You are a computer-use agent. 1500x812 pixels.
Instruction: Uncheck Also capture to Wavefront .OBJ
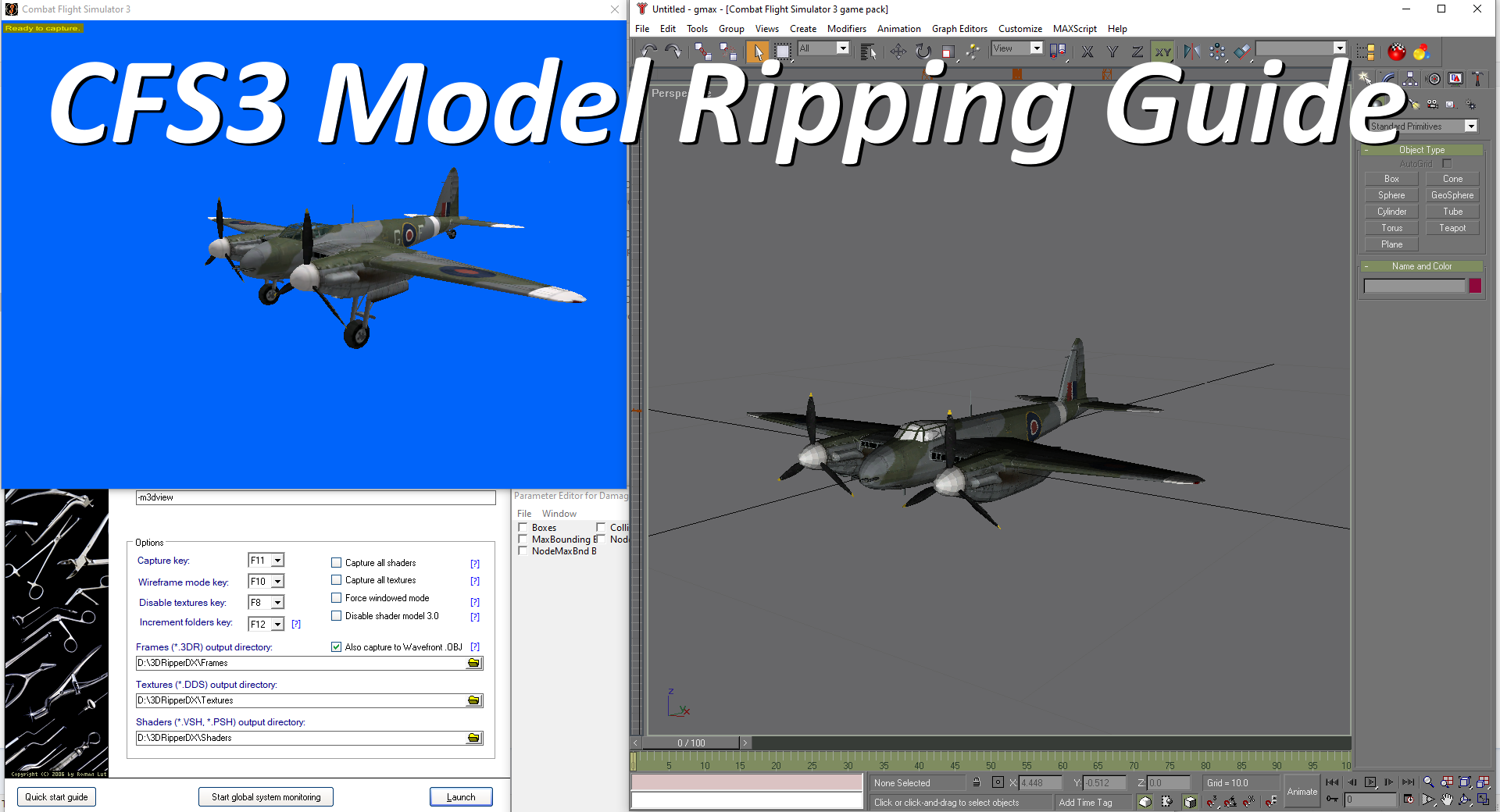[336, 646]
